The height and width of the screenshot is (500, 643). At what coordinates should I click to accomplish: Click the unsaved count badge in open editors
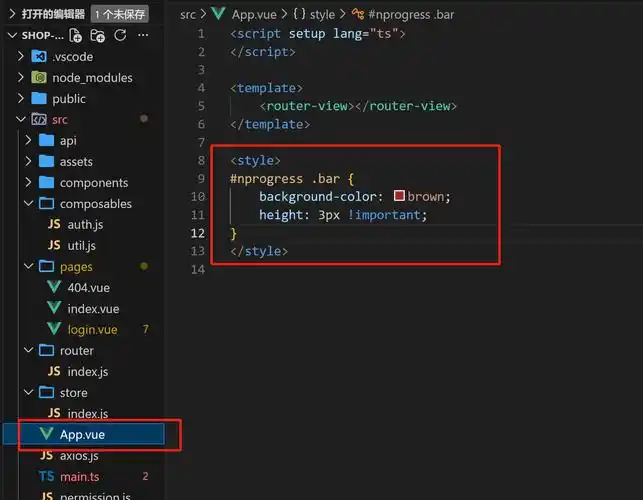pyautogui.click(x=120, y=14)
